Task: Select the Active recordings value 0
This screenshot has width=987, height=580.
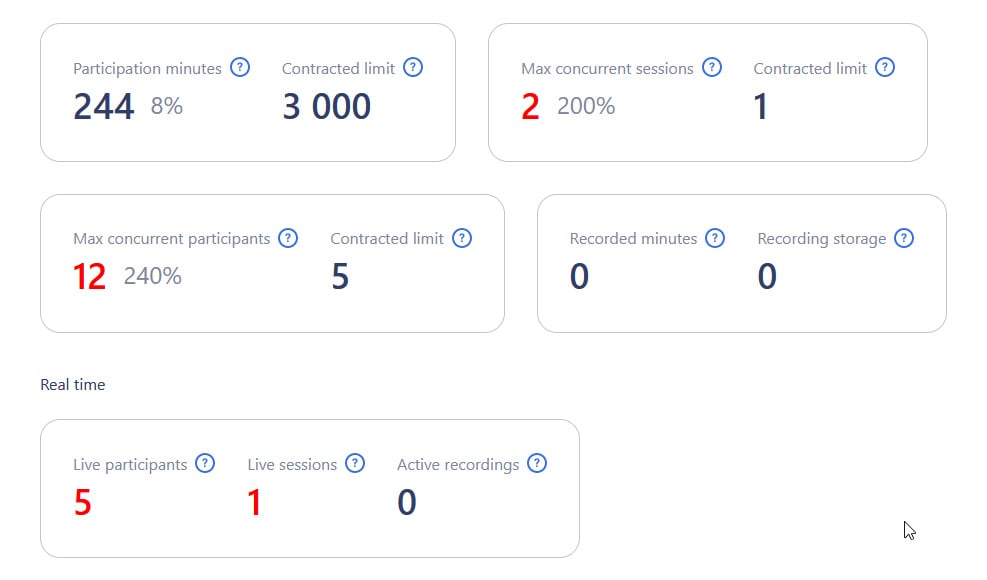Action: click(407, 502)
